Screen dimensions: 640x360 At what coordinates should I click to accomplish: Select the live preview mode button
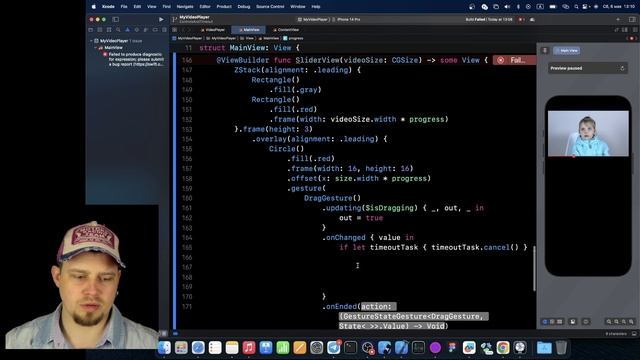coord(545,322)
